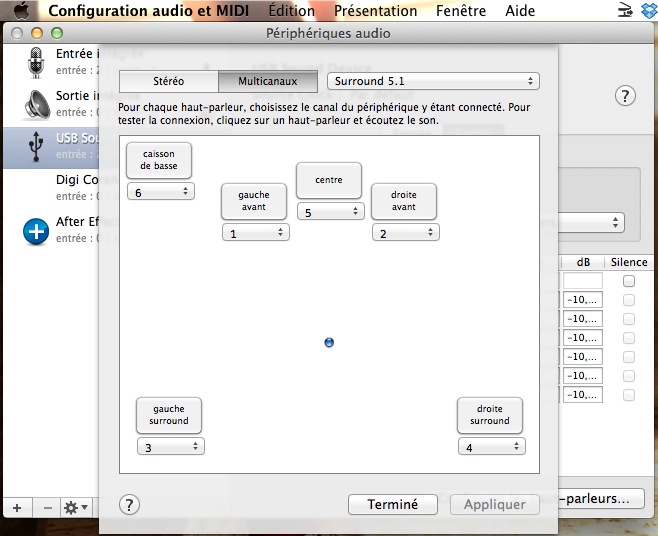Select the microphone icon for Entrée intégrée

coord(36,63)
